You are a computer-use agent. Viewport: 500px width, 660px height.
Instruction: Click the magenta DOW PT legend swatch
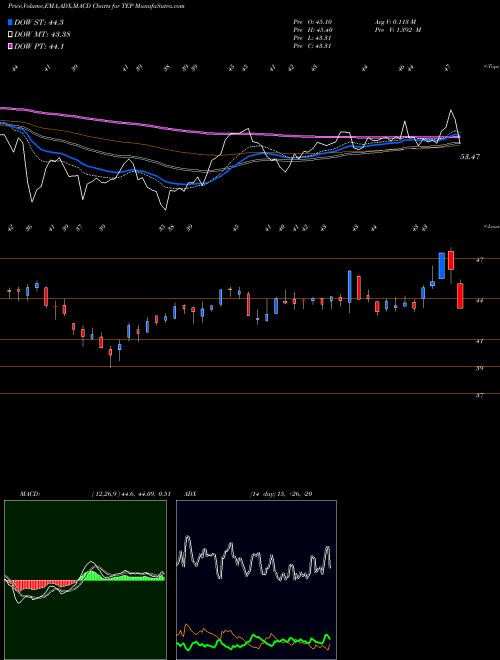tap(11, 47)
